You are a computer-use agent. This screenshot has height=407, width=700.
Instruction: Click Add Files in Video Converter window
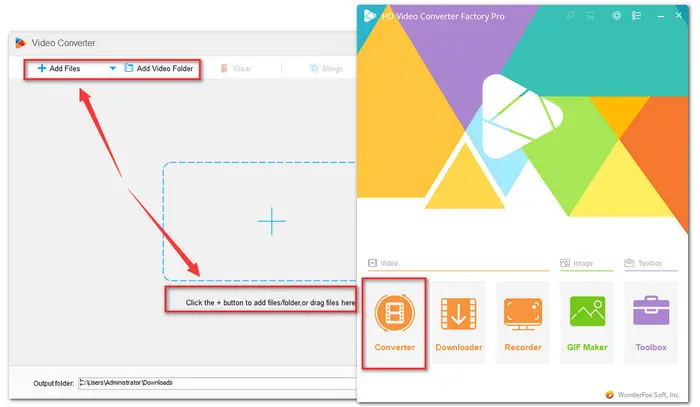tap(59, 68)
